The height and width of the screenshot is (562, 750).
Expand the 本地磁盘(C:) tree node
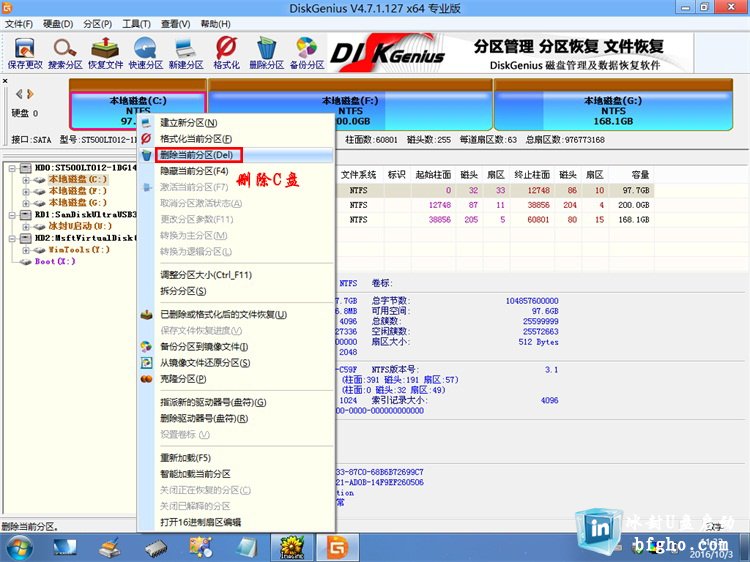coord(26,180)
